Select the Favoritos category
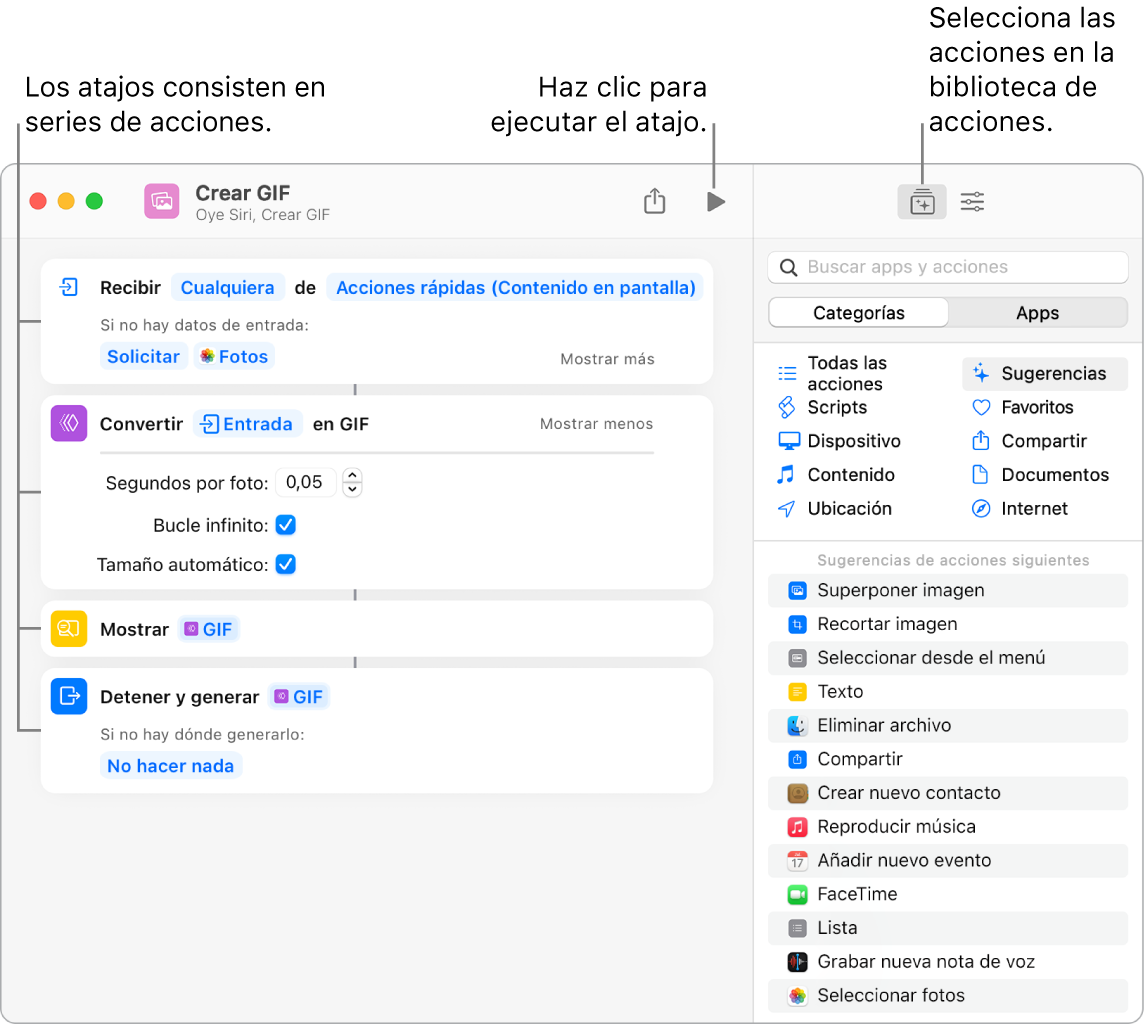 [1039, 407]
